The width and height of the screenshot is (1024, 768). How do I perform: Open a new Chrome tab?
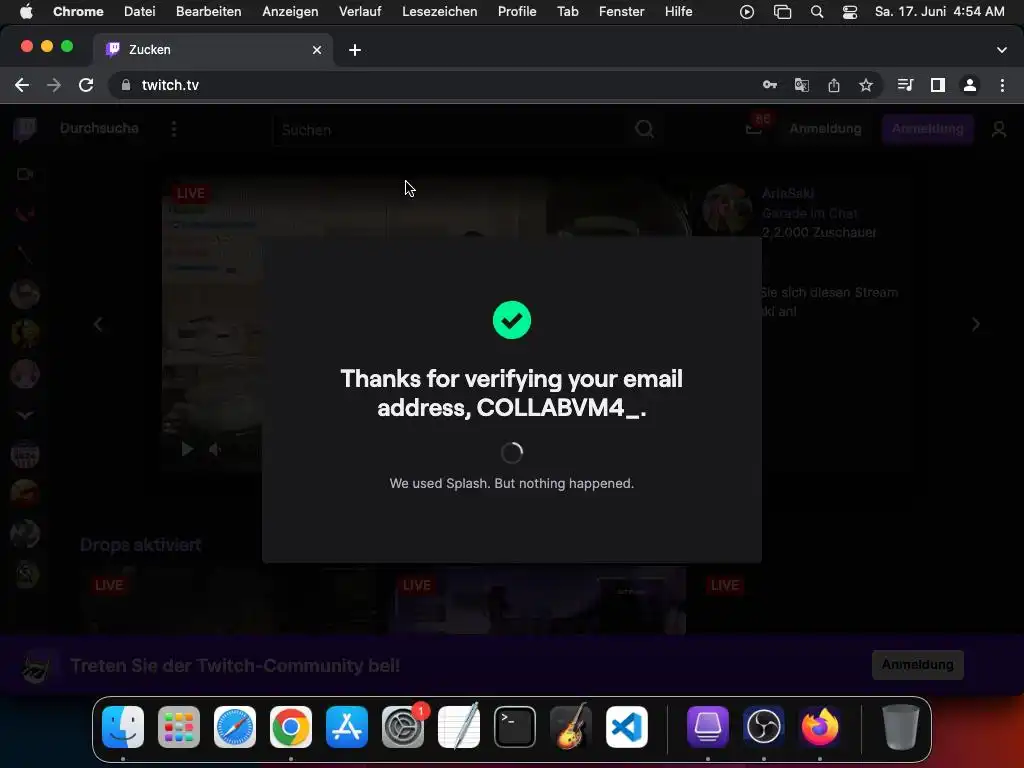tap(355, 50)
